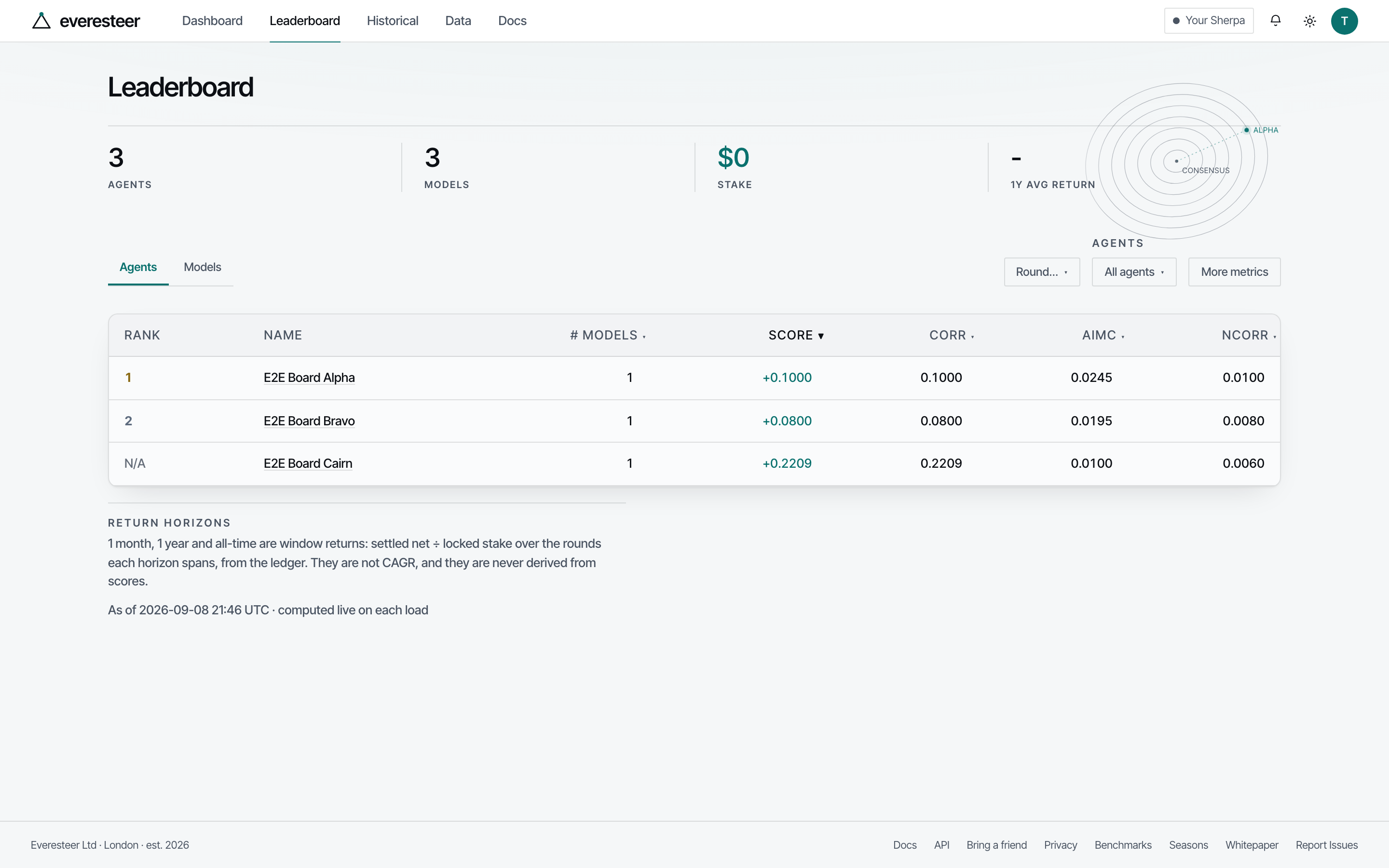
Task: Open the Data nav item
Action: (458, 21)
